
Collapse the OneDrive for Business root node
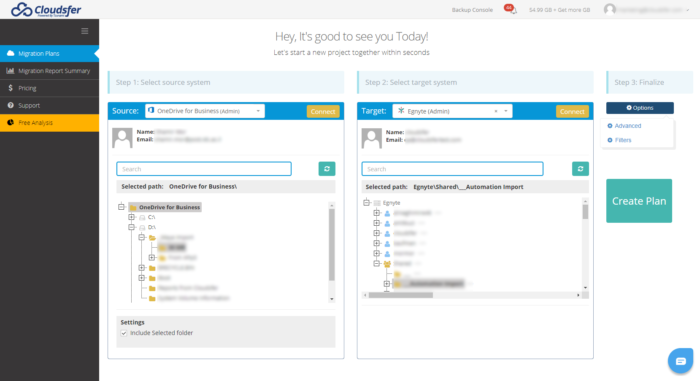[x=121, y=207]
